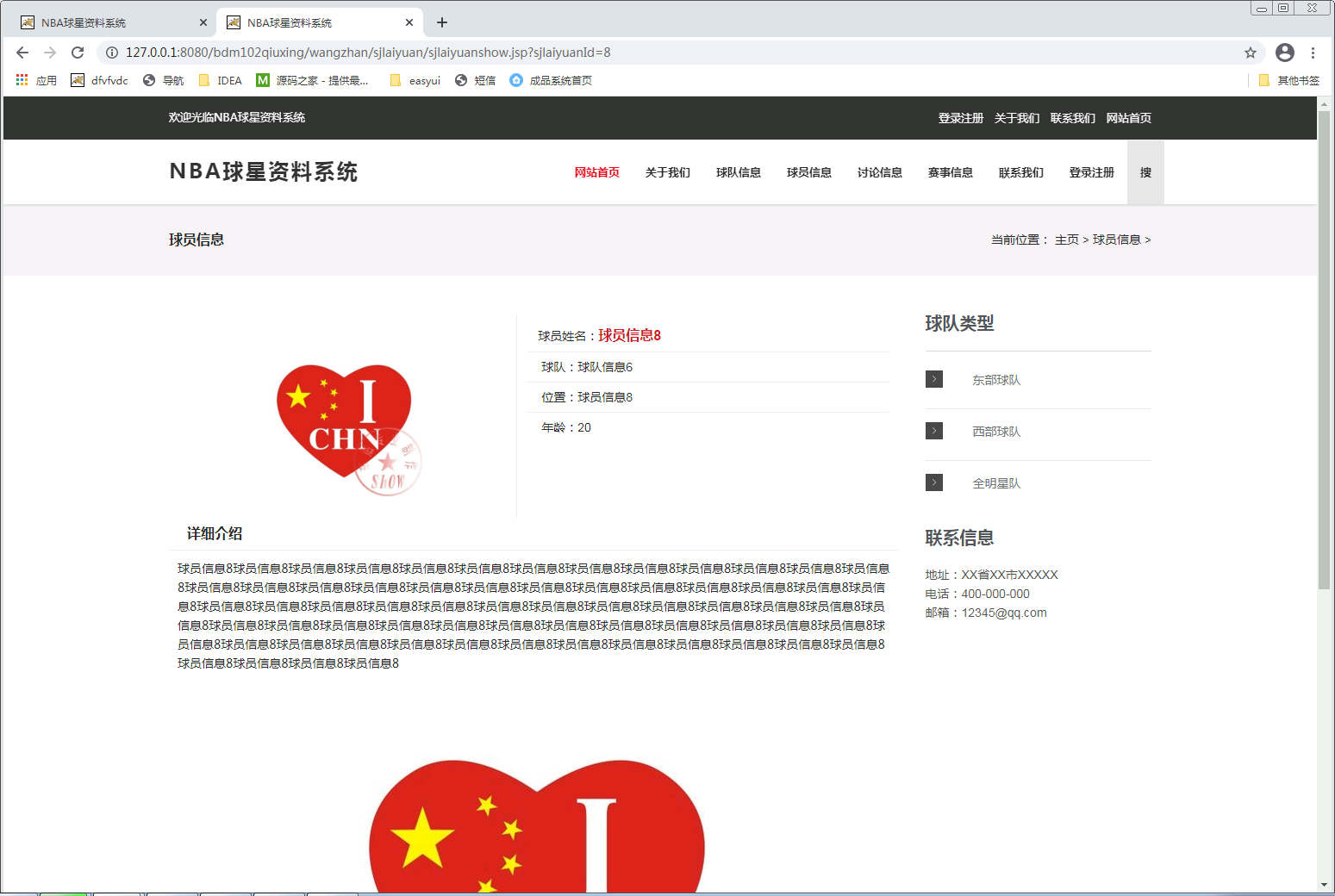The width and height of the screenshot is (1335, 896).
Task: Click 登录注册 in the top dark bar
Action: [961, 118]
